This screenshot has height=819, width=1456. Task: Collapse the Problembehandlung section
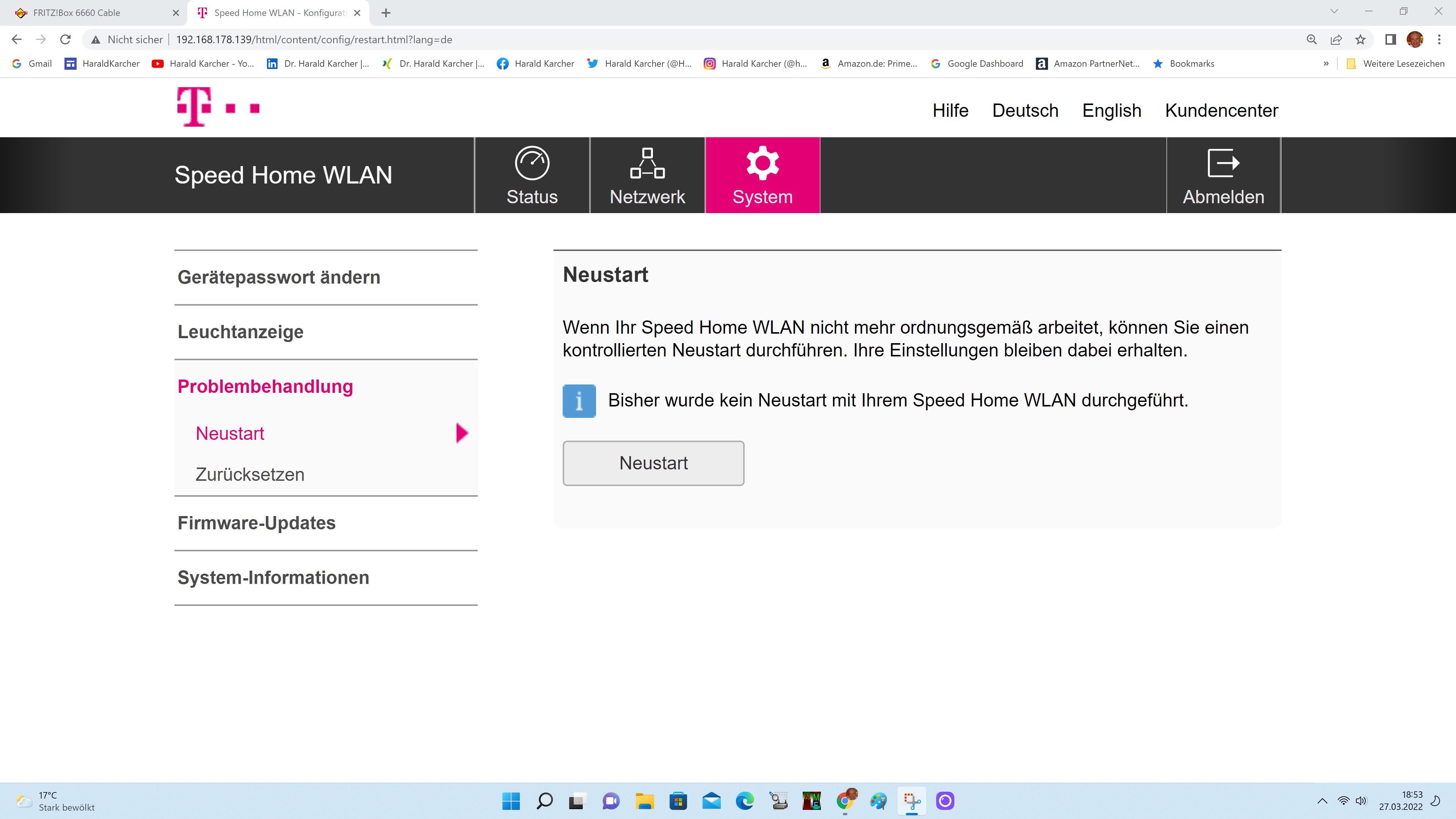(265, 387)
